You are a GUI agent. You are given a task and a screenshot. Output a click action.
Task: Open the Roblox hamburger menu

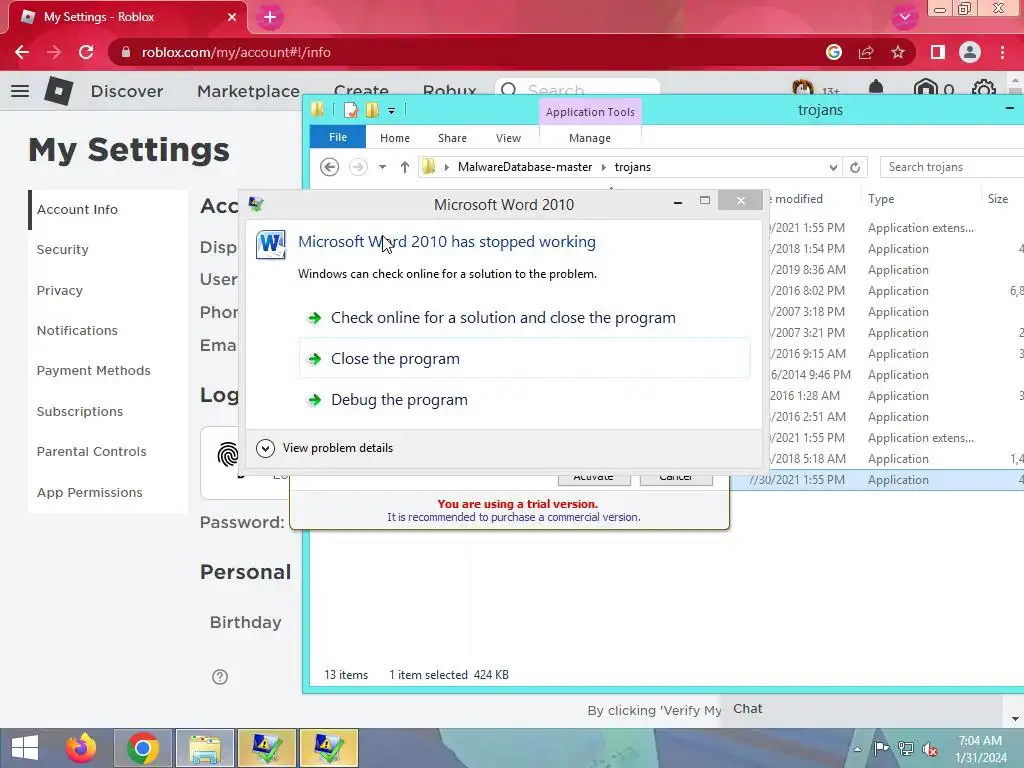tap(20, 91)
